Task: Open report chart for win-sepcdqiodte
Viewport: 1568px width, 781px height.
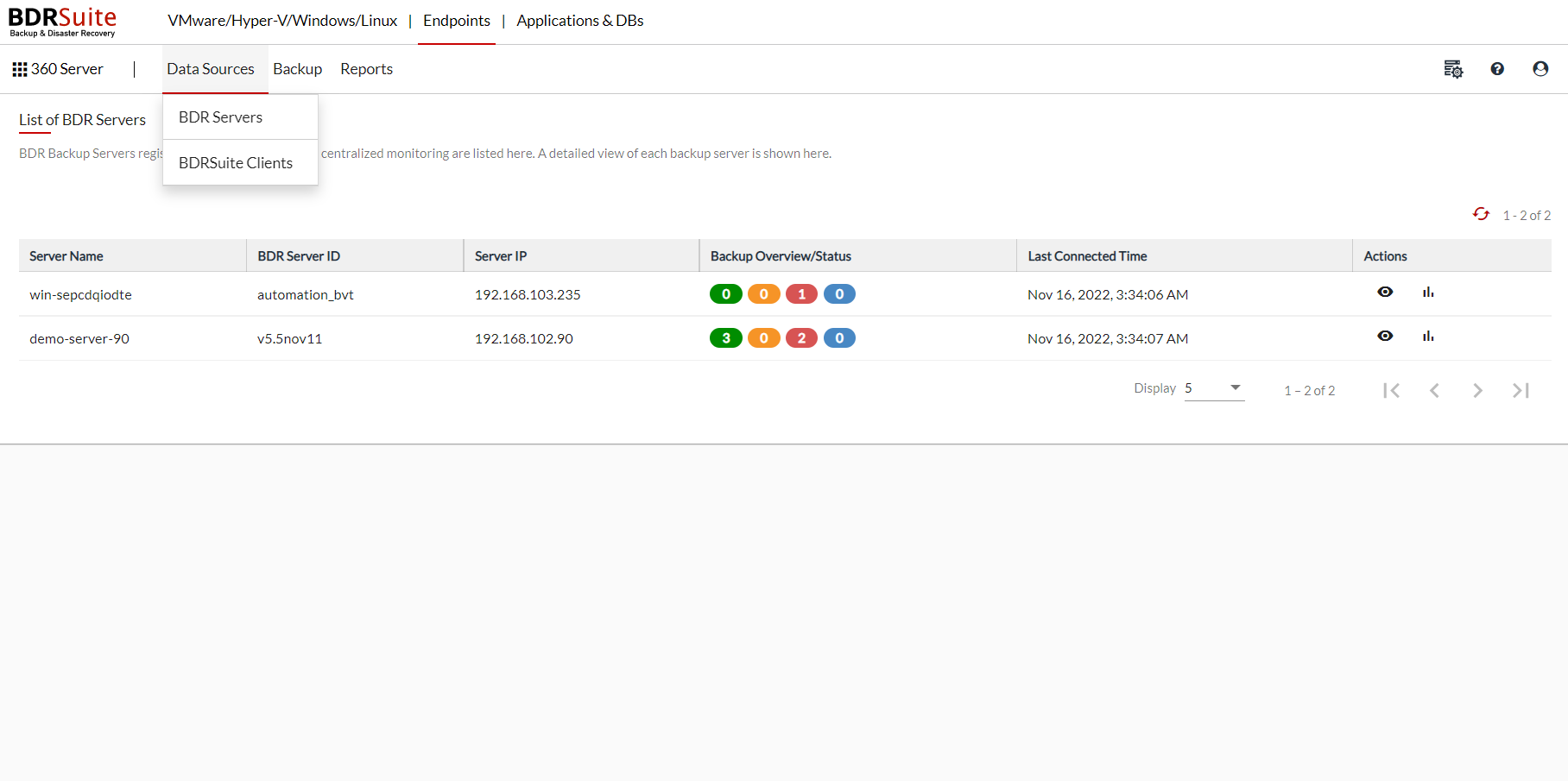Action: point(1428,293)
